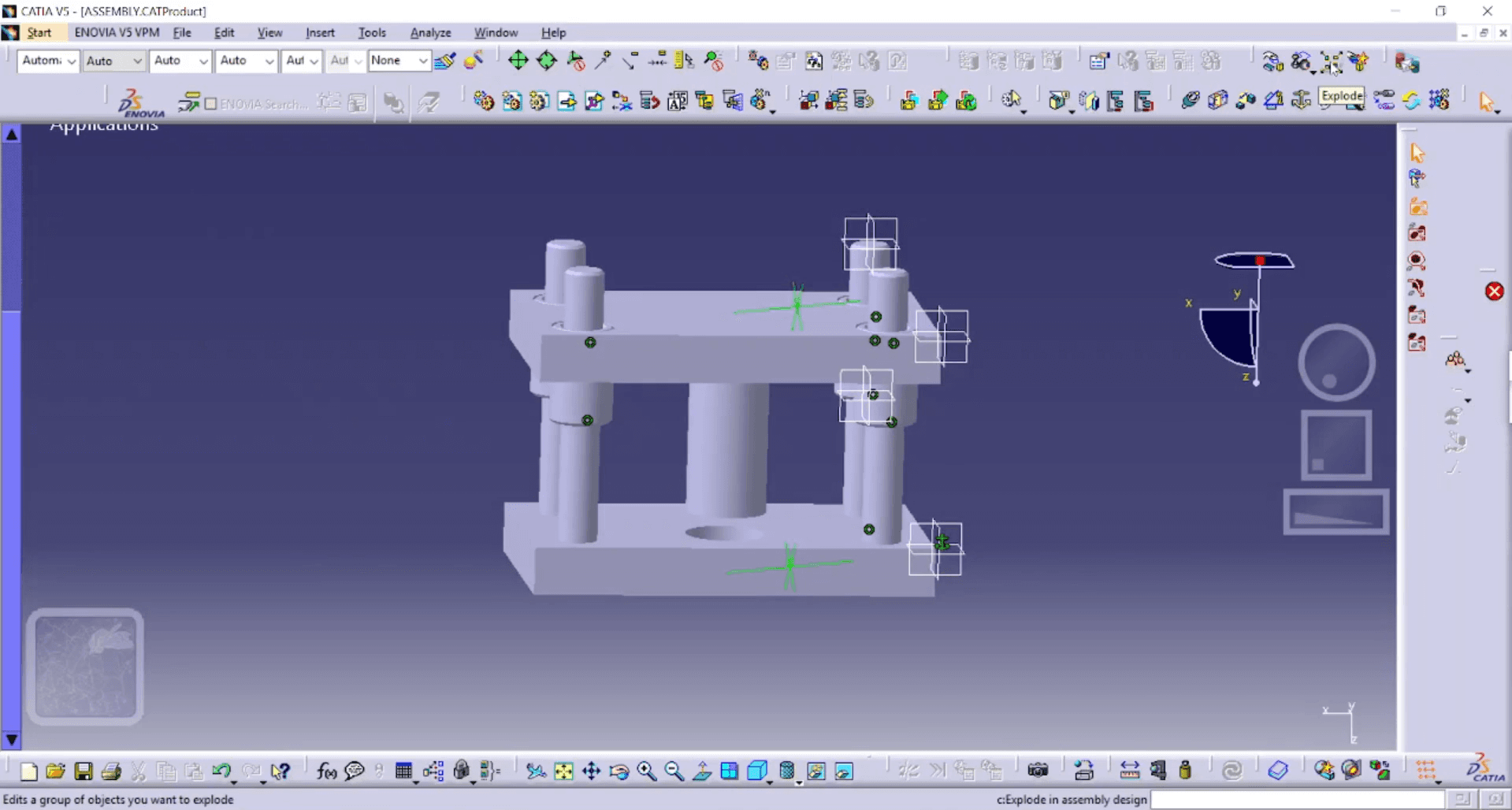Select the Pan tool from the bottom toolbar

(x=592, y=771)
